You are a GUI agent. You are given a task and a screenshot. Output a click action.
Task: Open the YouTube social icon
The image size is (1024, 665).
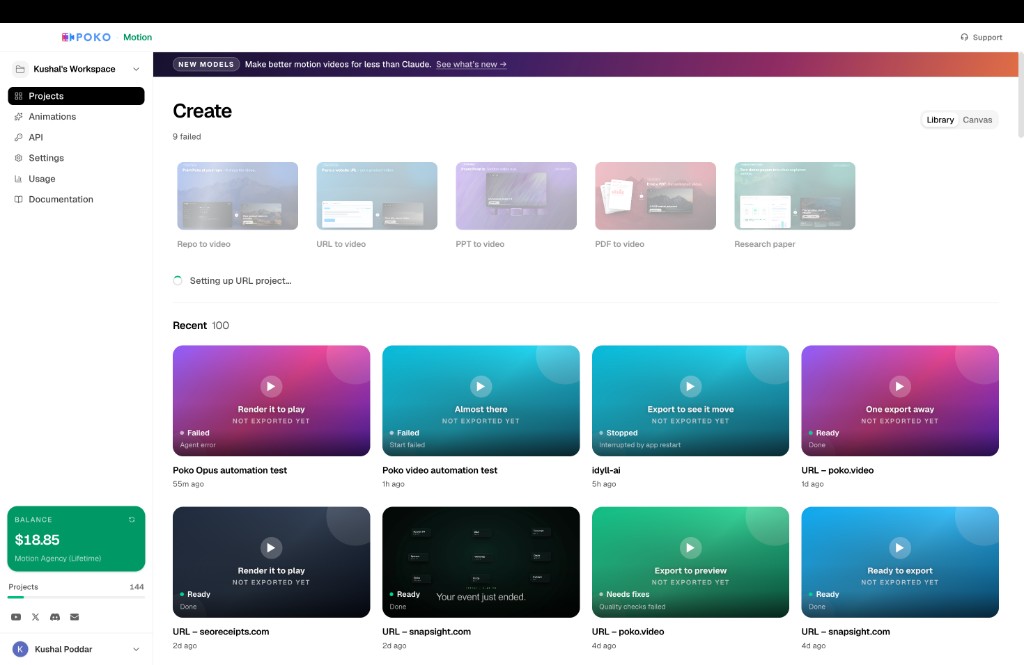point(16,617)
